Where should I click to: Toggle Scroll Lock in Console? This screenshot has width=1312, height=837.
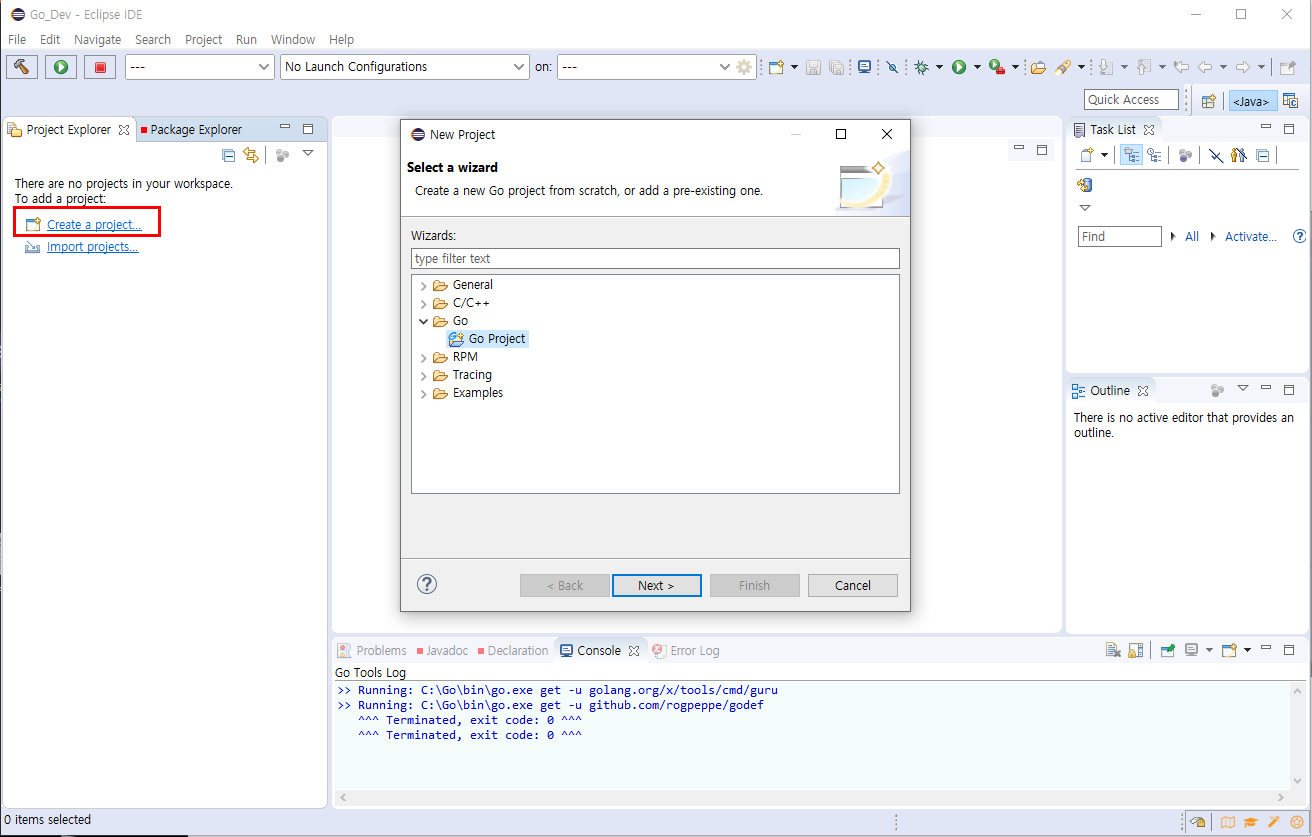coord(1136,650)
